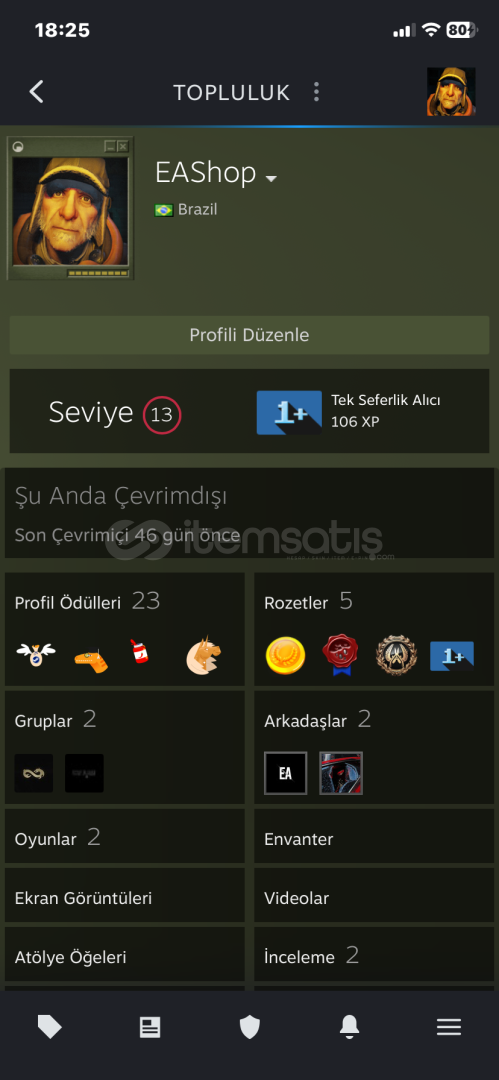Open the Seviye 13 level circle
Image resolution: width=499 pixels, height=1080 pixels.
[162, 415]
